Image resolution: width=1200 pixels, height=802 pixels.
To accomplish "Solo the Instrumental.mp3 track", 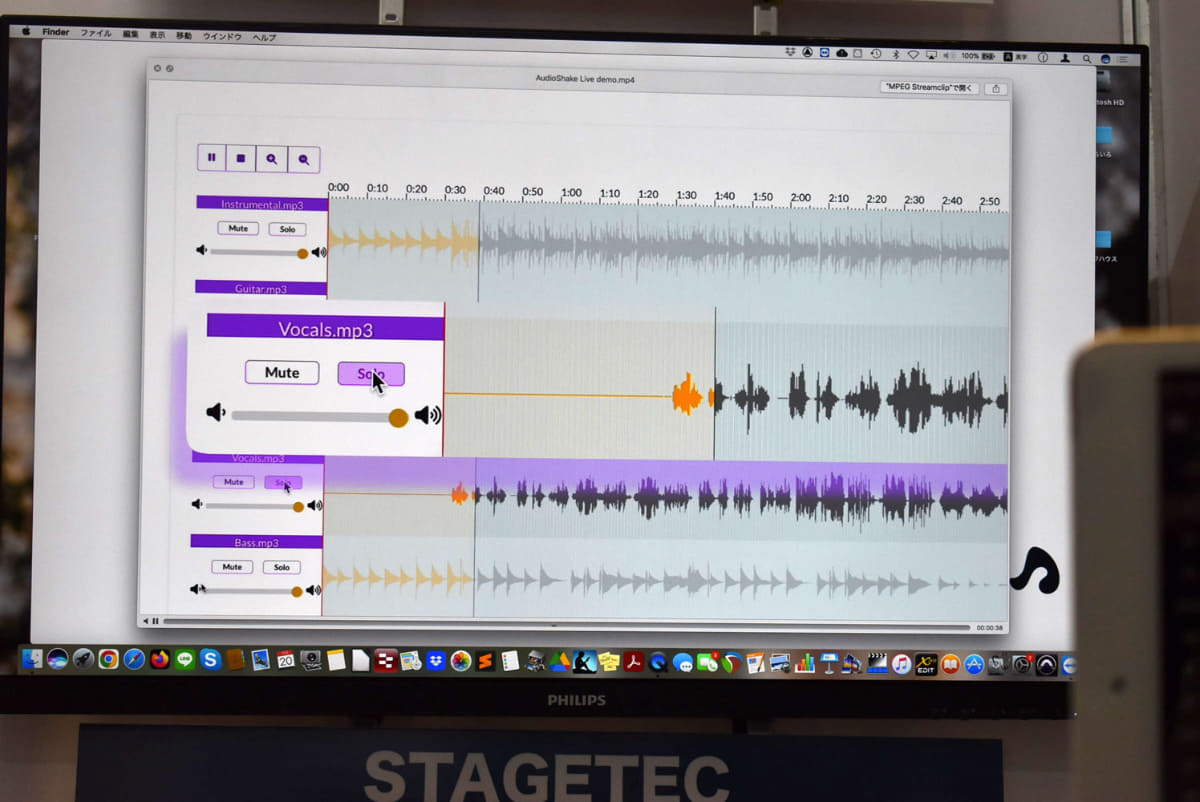I will pos(287,229).
